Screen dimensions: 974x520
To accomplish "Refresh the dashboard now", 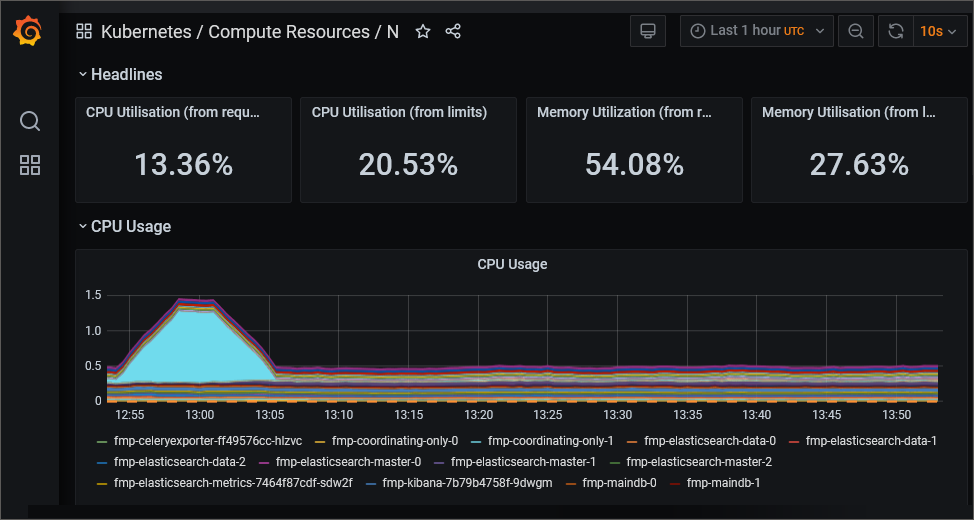I will (896, 31).
